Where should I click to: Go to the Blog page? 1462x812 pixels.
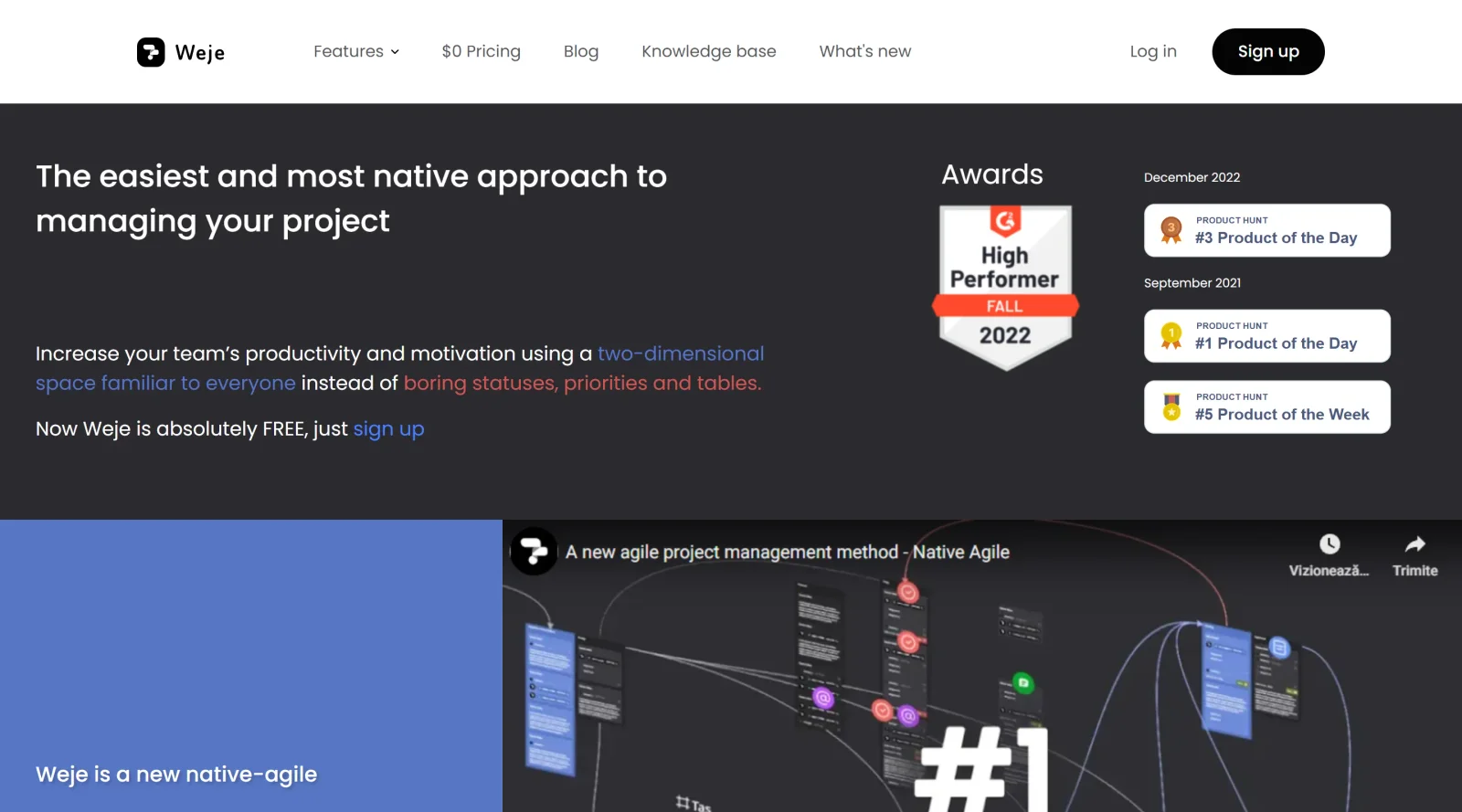[x=581, y=51]
